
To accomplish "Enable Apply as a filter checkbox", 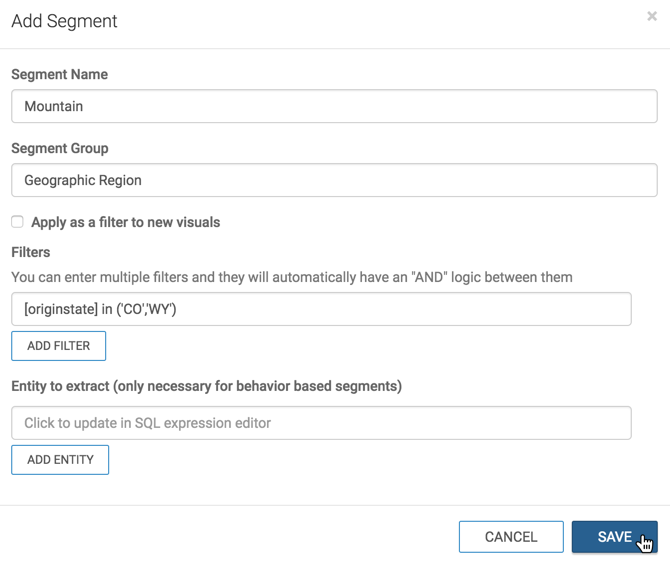I will pos(17,222).
